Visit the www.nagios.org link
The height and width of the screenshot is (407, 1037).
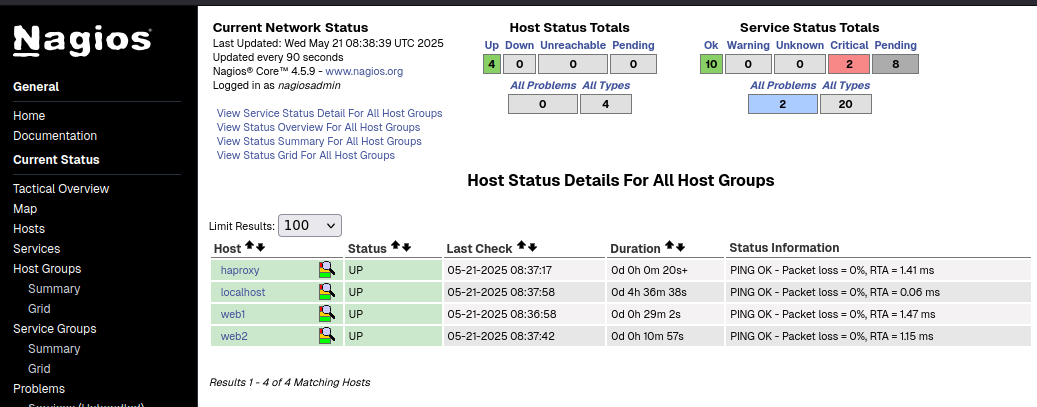tap(364, 71)
